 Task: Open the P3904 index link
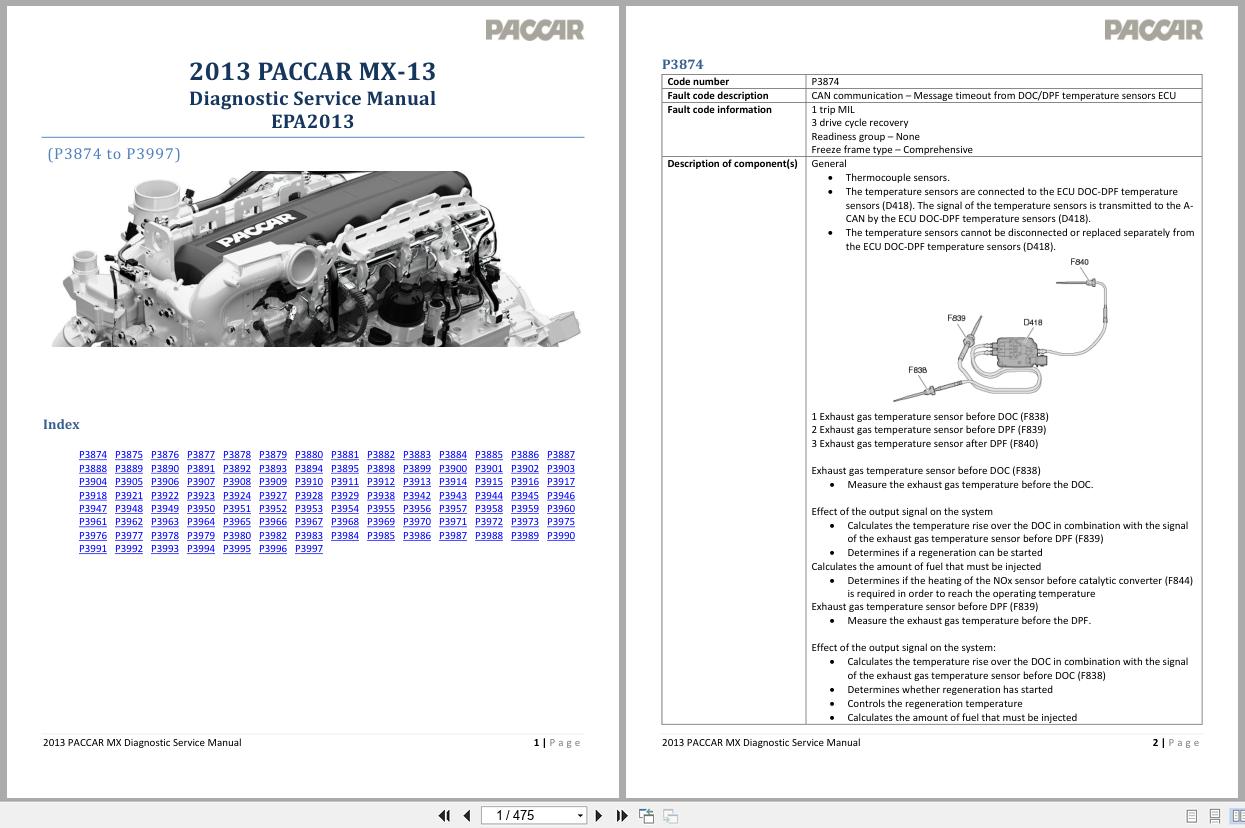(x=93, y=481)
